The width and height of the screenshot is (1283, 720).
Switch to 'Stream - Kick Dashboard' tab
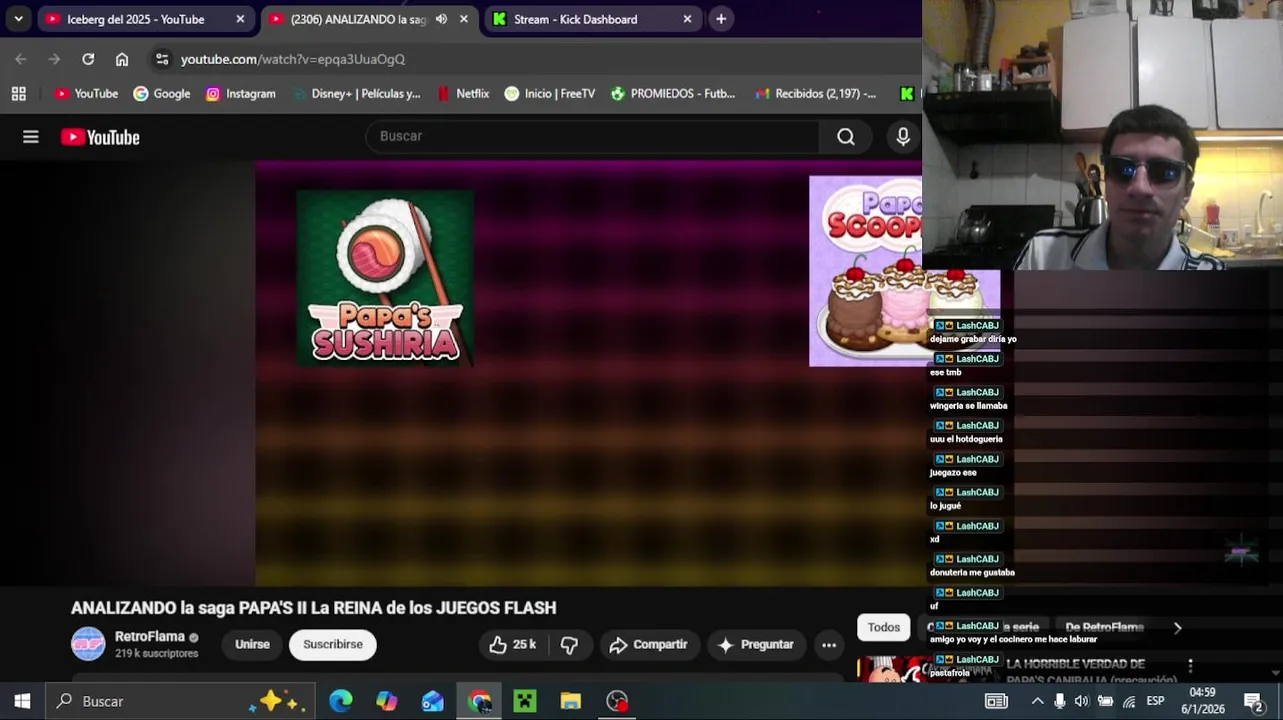[x=575, y=19]
